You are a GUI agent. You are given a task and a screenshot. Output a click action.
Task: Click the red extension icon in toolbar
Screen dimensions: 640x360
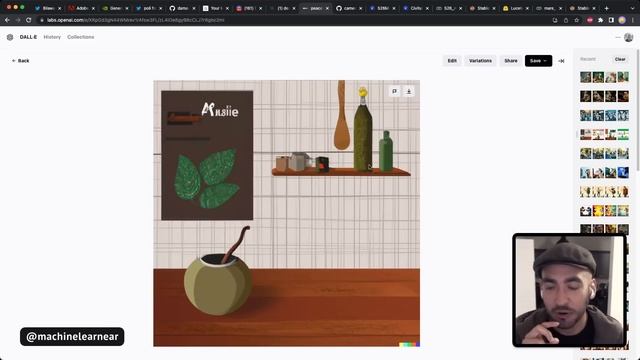(x=590, y=20)
